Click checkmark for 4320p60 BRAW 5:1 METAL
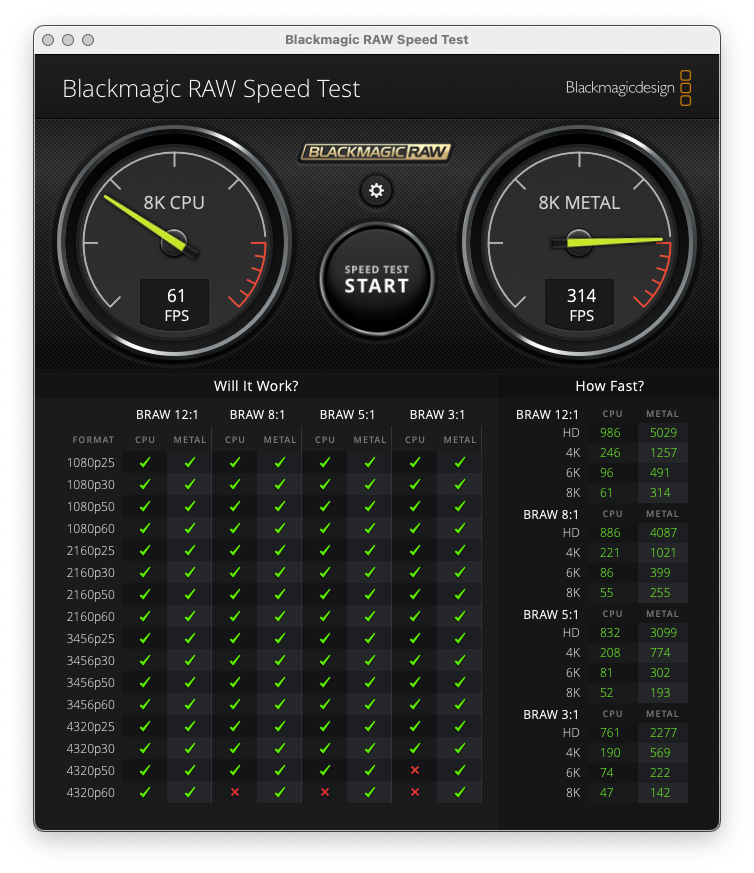754x873 pixels. pyautogui.click(x=370, y=792)
